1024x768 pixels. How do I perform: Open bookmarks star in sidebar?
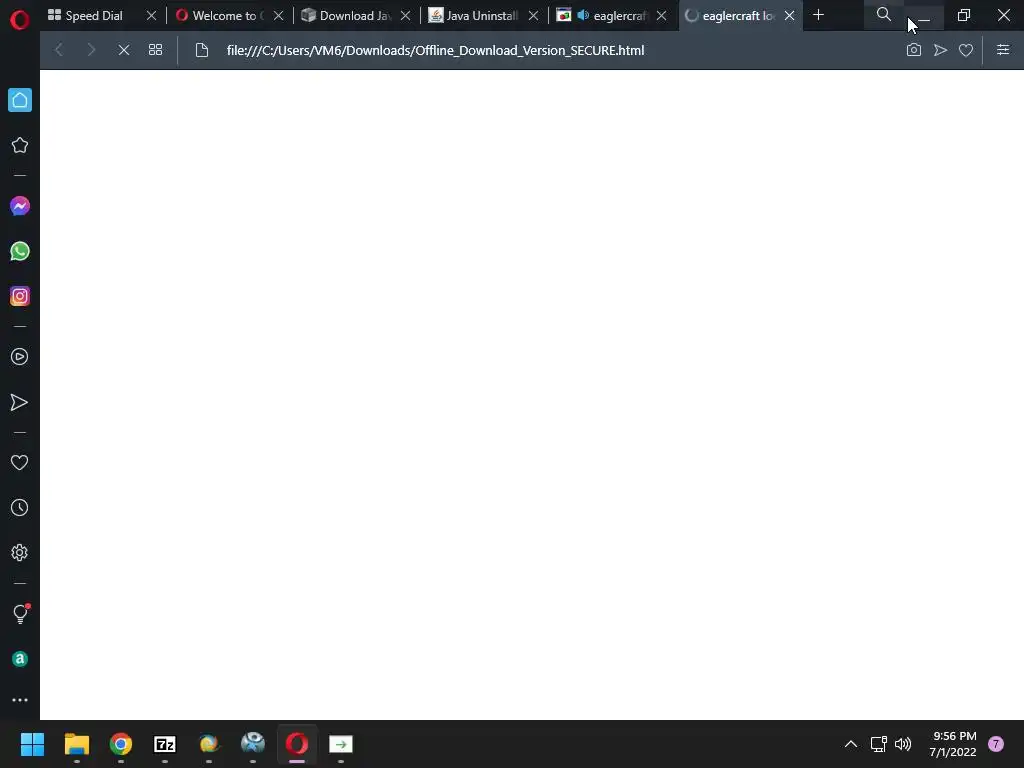20,145
